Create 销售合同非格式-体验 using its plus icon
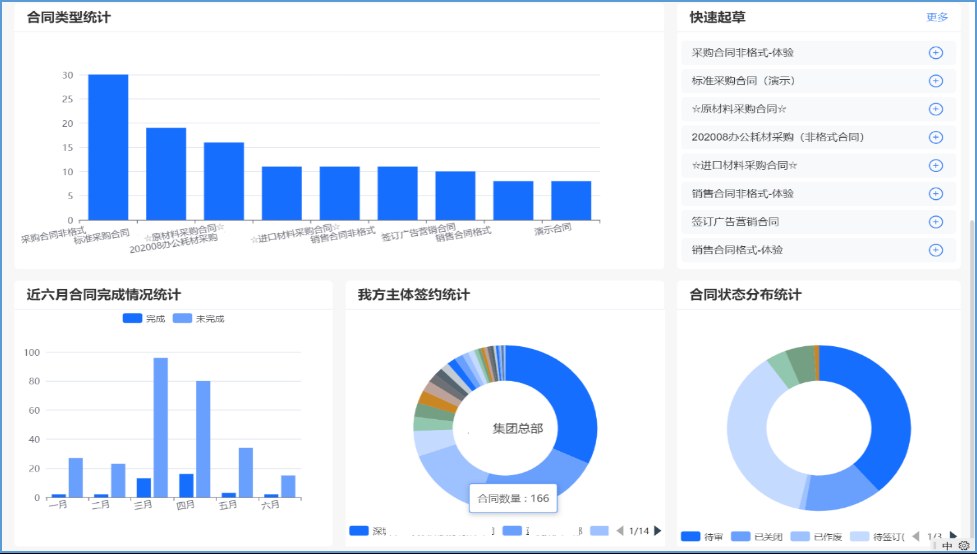Image resolution: width=977 pixels, height=554 pixels. (x=935, y=194)
